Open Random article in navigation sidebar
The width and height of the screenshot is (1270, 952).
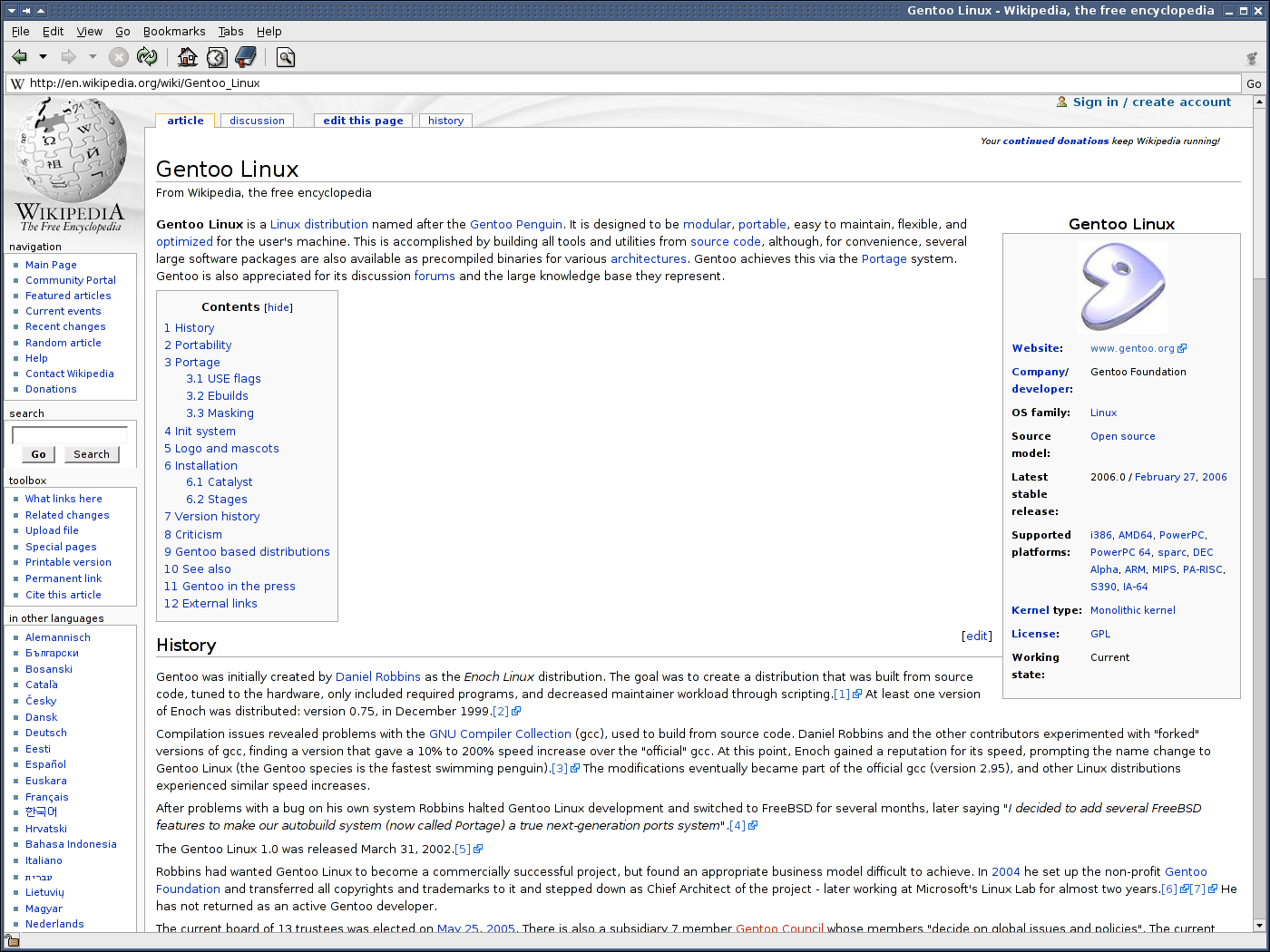(63, 343)
